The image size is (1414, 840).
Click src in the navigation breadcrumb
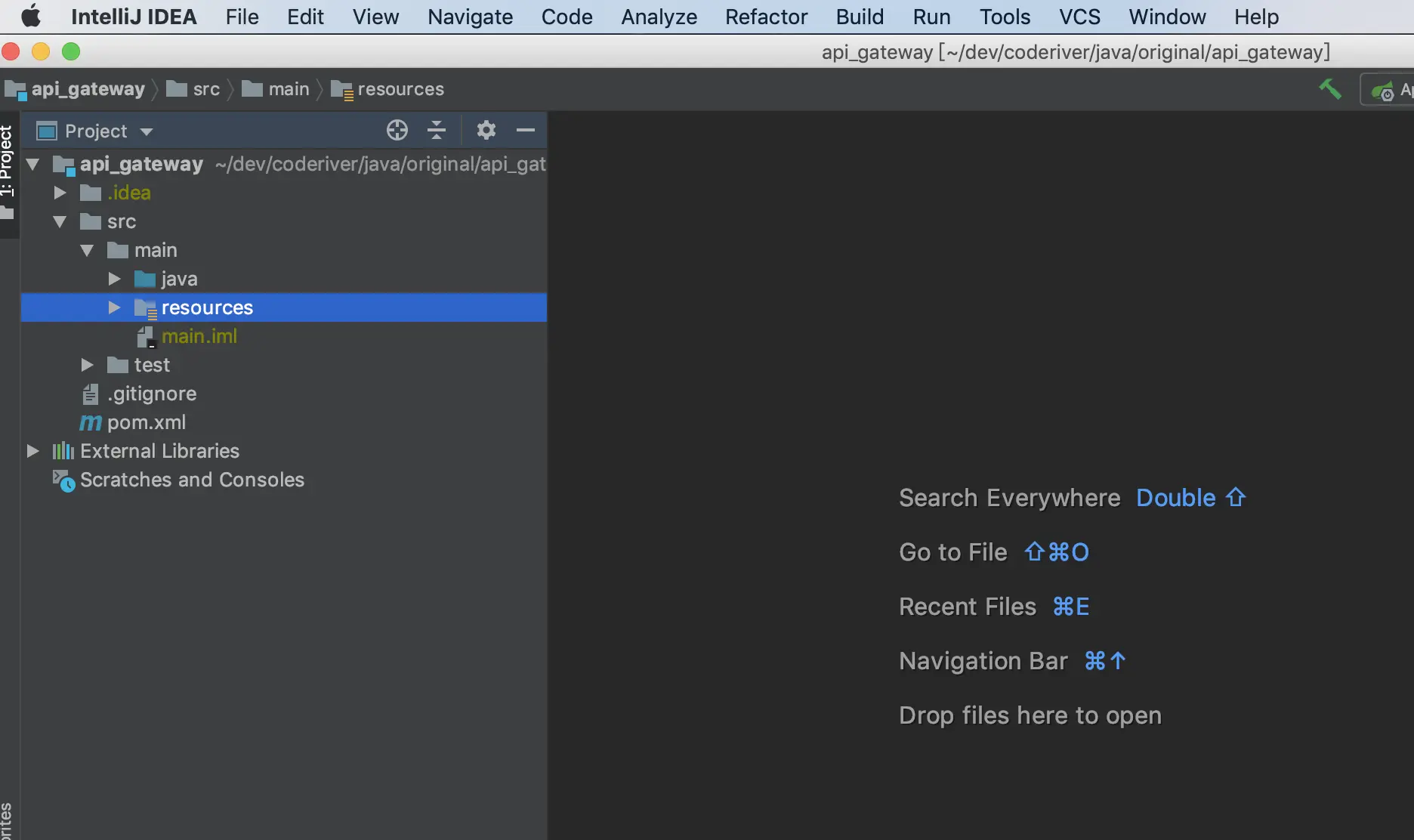coord(193,89)
